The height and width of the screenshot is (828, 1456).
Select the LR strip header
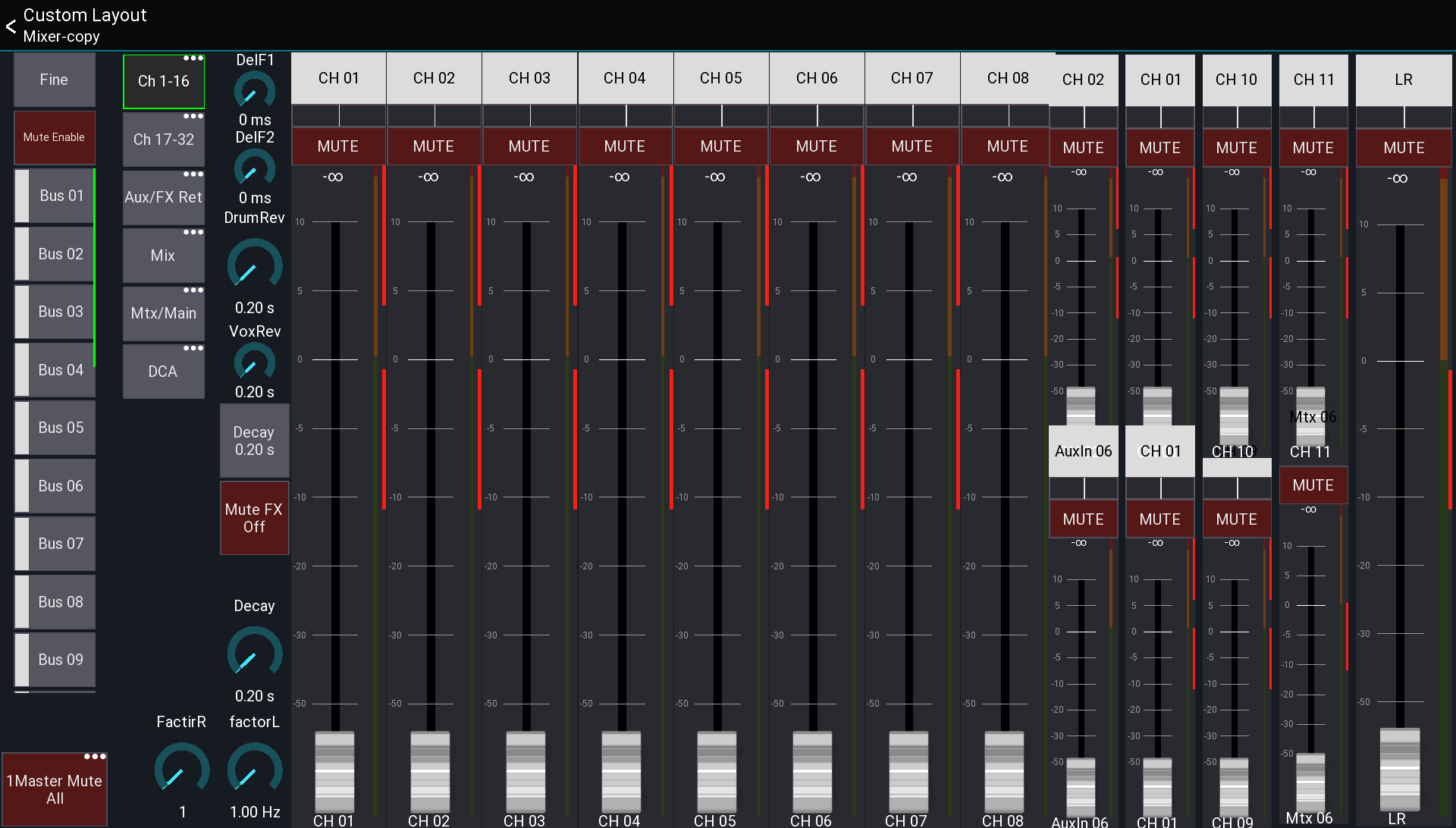(1404, 80)
